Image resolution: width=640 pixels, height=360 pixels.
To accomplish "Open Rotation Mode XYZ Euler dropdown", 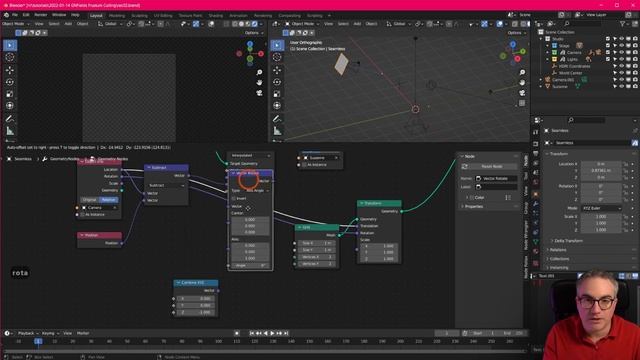I will pyautogui.click(x=602, y=208).
